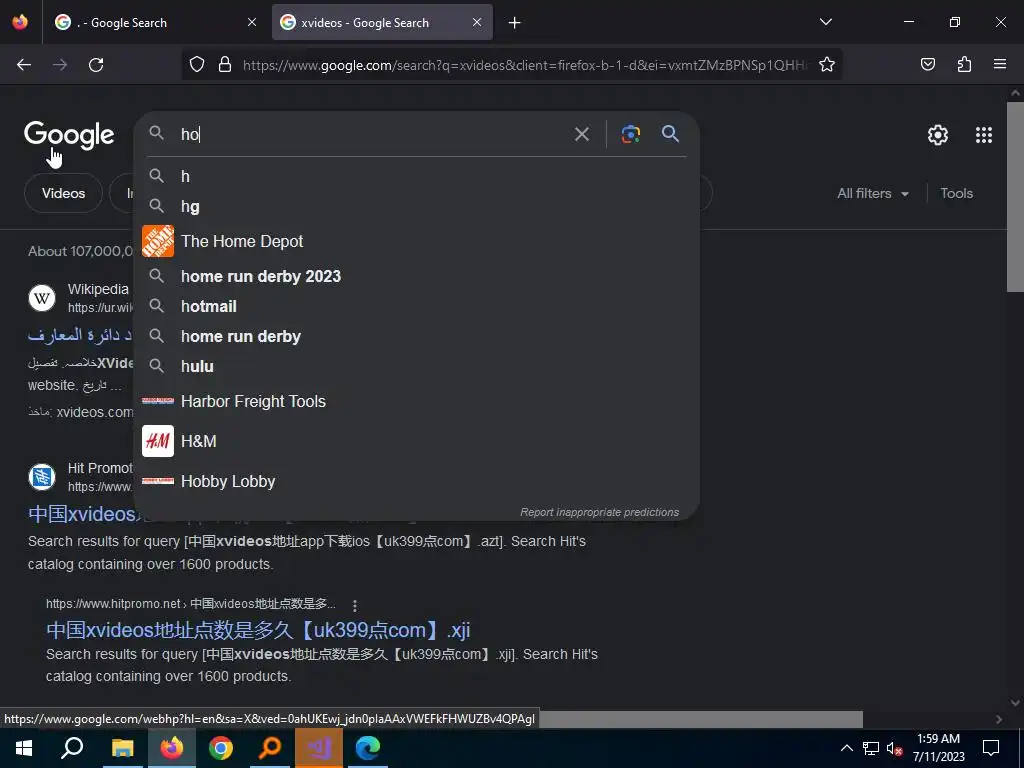Select the single 'h' suggestion
This screenshot has height=768, width=1024.
click(416, 176)
